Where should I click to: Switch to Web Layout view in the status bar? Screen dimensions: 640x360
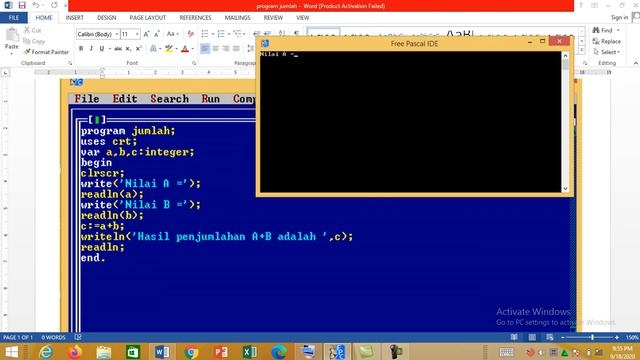(550, 337)
